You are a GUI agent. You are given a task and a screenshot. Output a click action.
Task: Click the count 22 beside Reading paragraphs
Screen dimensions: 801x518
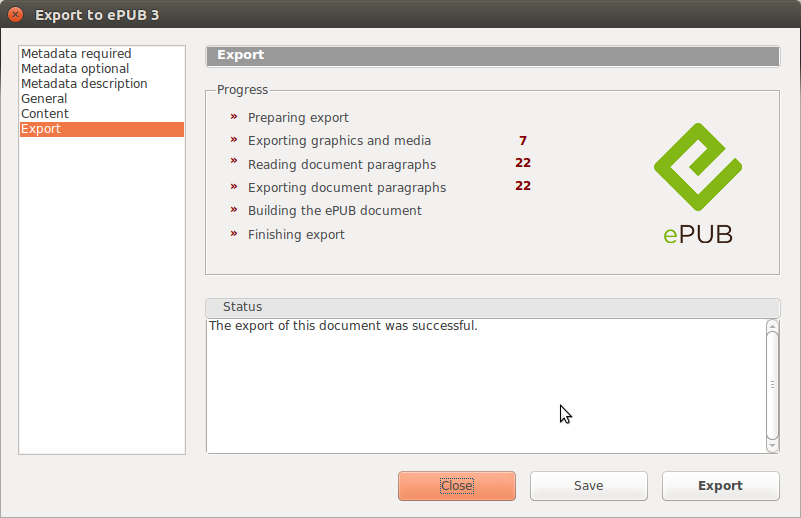[523, 162]
